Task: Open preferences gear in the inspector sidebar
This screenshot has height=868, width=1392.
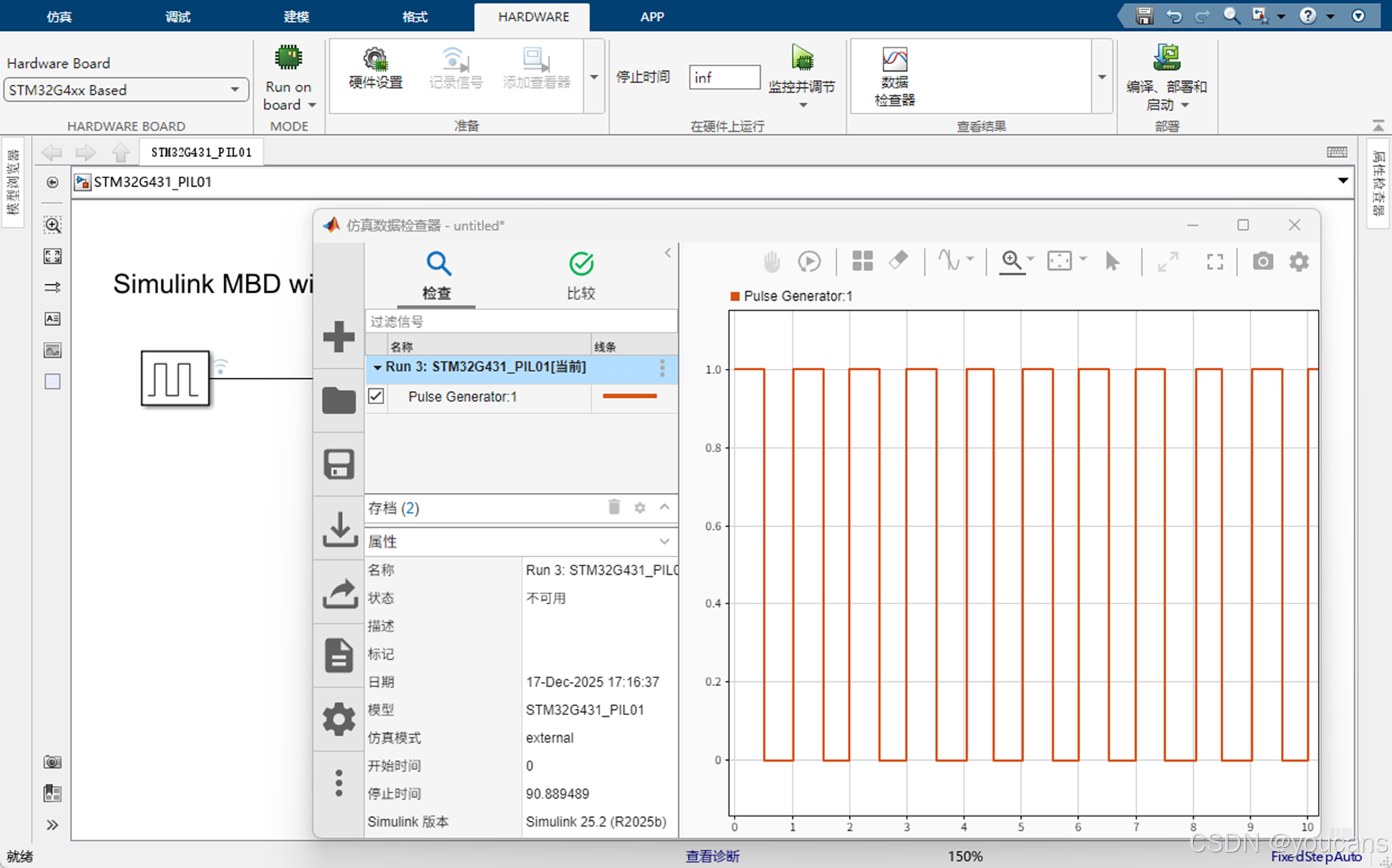Action: [339, 719]
